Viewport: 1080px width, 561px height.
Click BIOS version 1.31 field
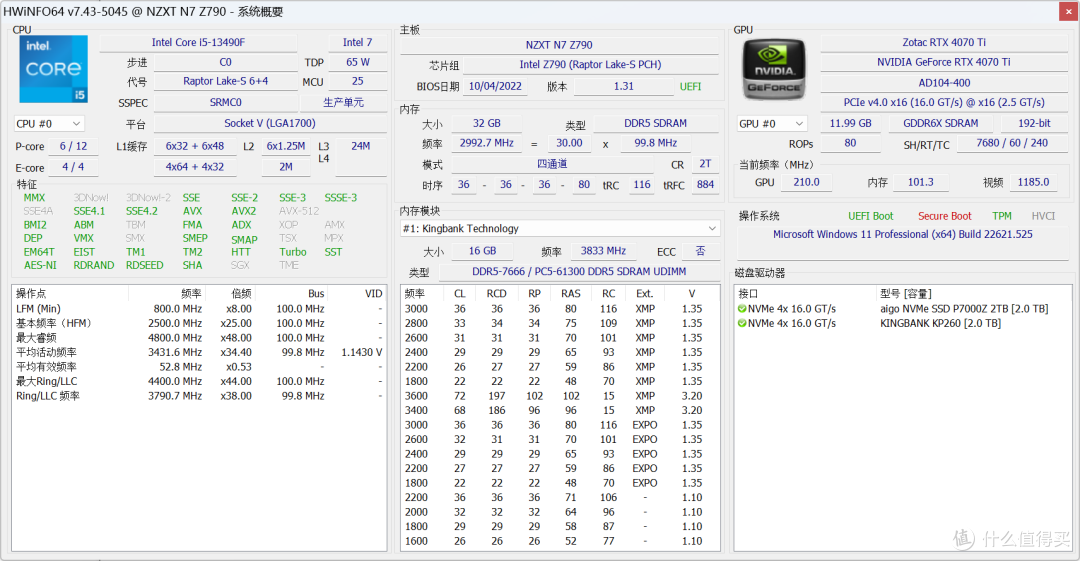pos(623,87)
